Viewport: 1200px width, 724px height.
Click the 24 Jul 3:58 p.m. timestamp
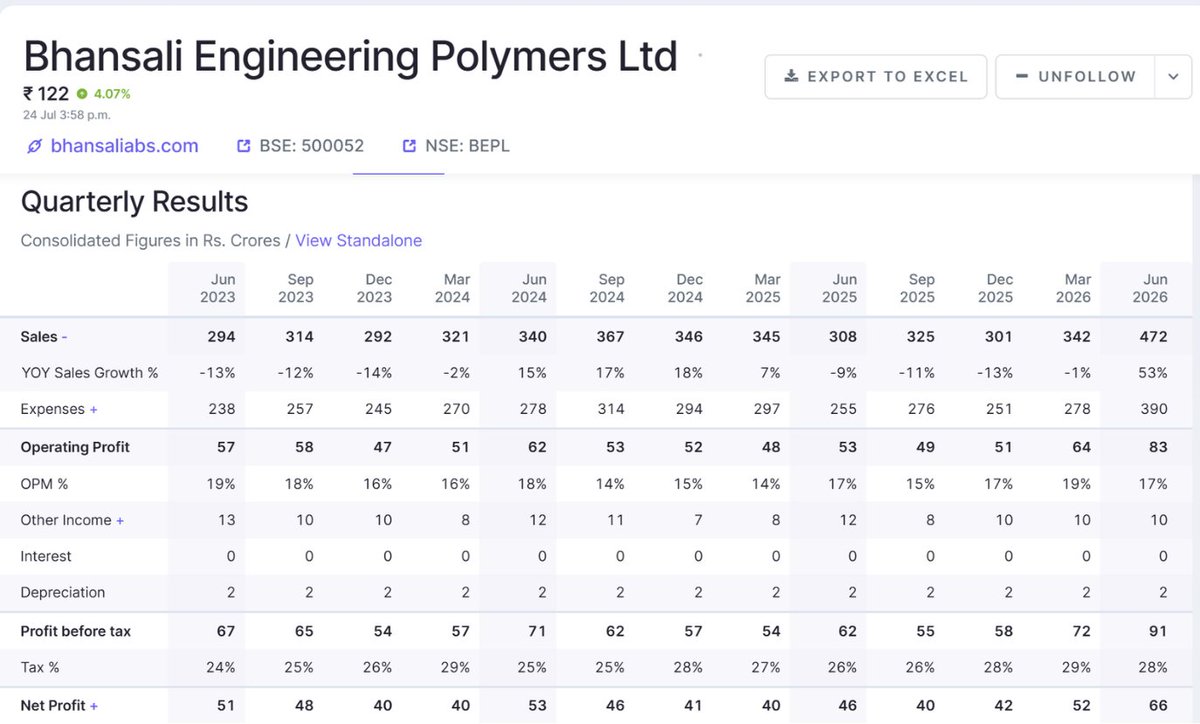point(67,115)
